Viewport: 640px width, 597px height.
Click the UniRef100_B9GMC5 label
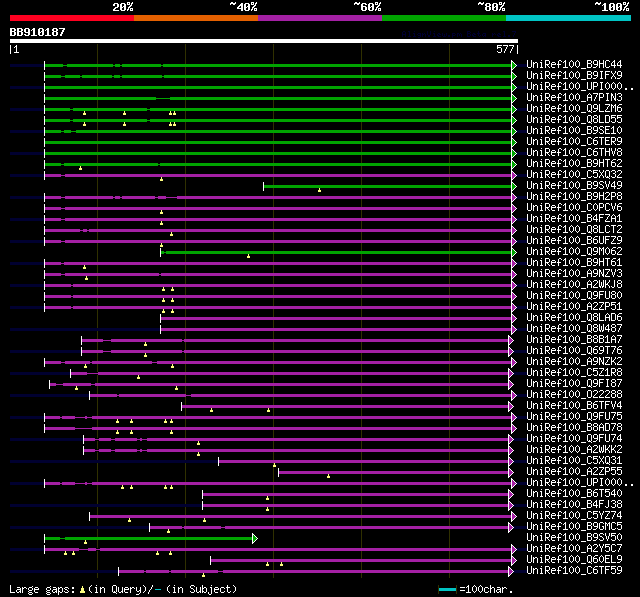[x=574, y=527]
